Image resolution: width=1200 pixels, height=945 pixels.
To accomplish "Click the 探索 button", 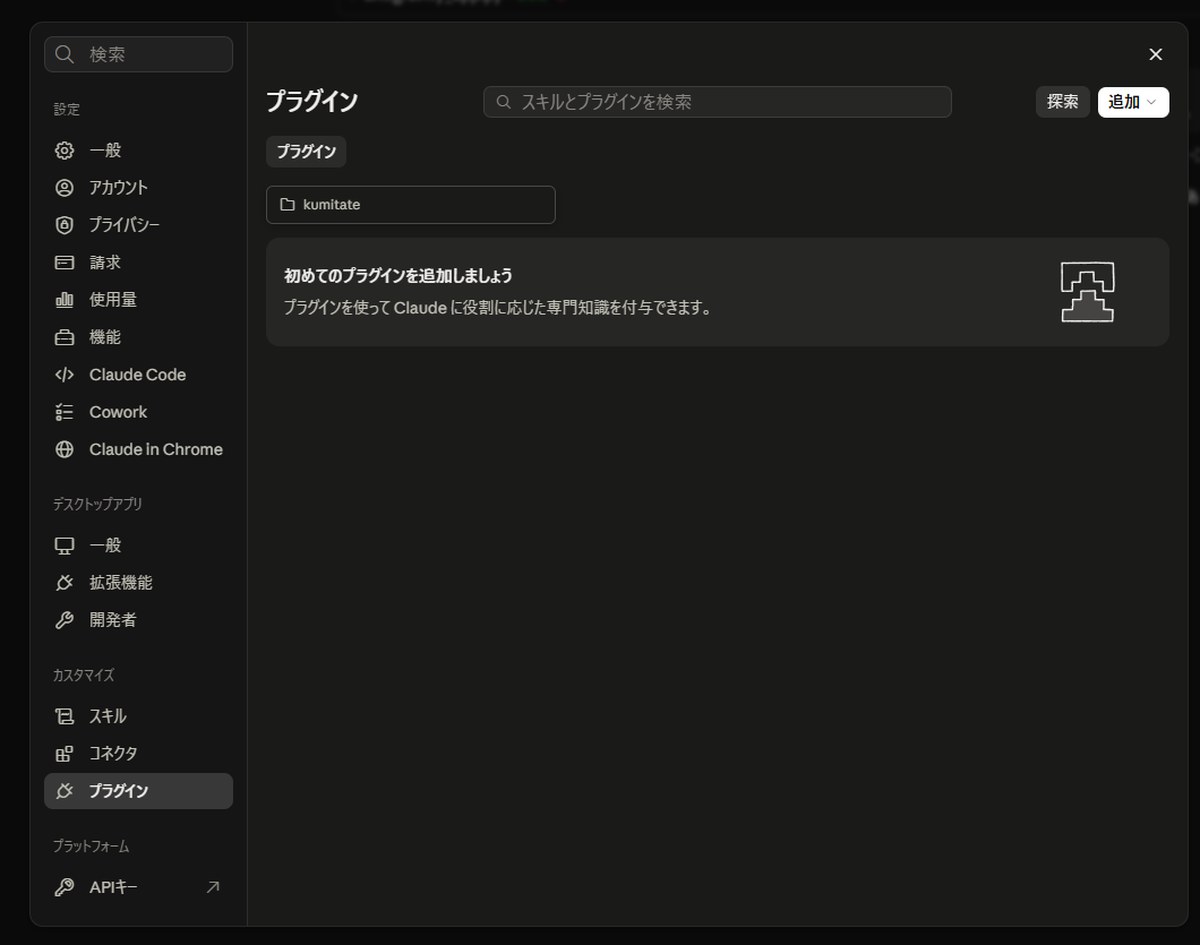I will (x=1063, y=102).
